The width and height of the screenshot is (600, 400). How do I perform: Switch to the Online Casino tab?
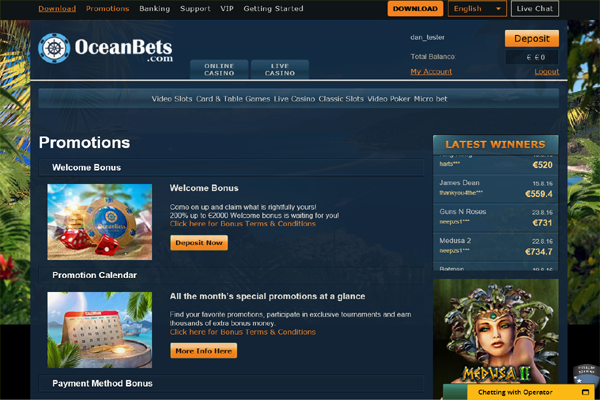(219, 70)
